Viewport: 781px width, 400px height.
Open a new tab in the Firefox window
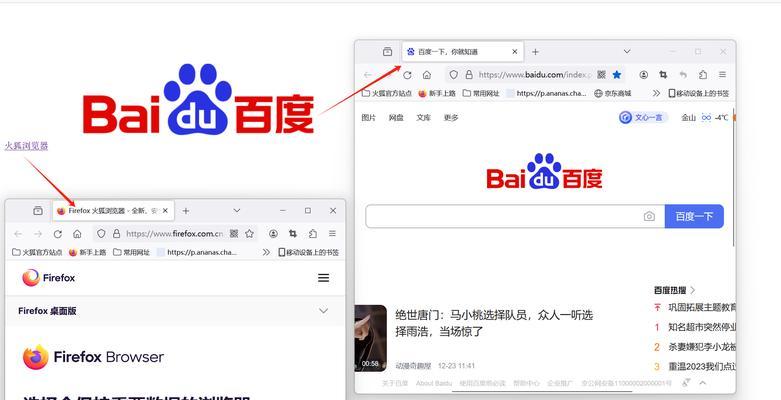[x=186, y=211]
